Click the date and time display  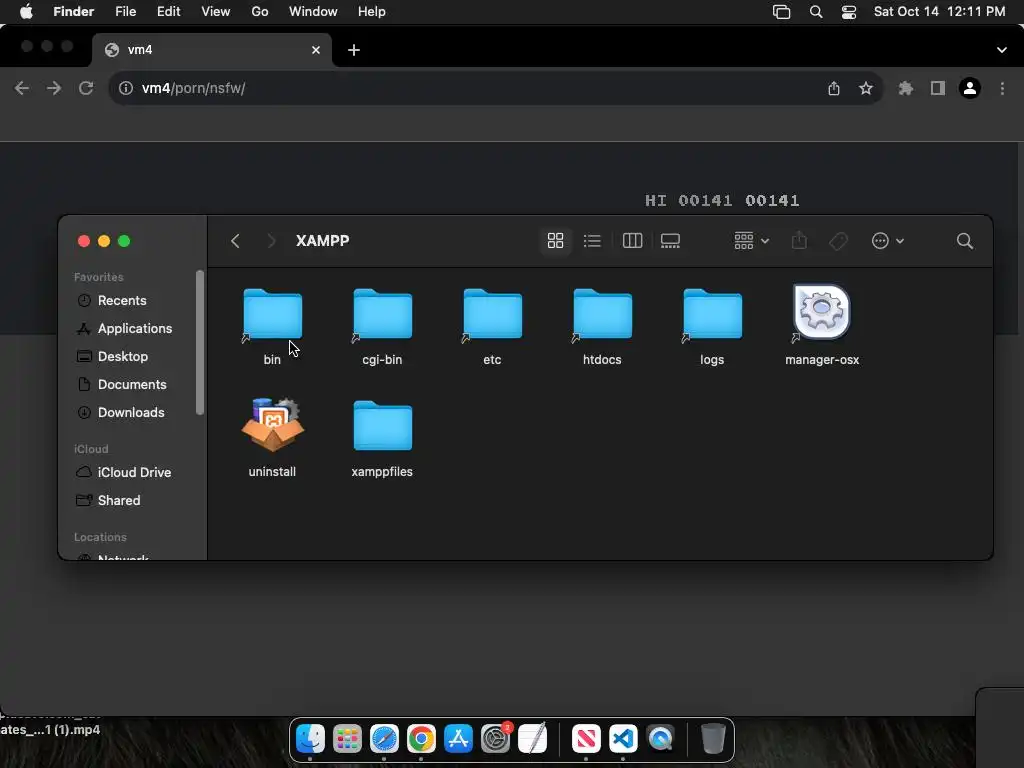[939, 12]
